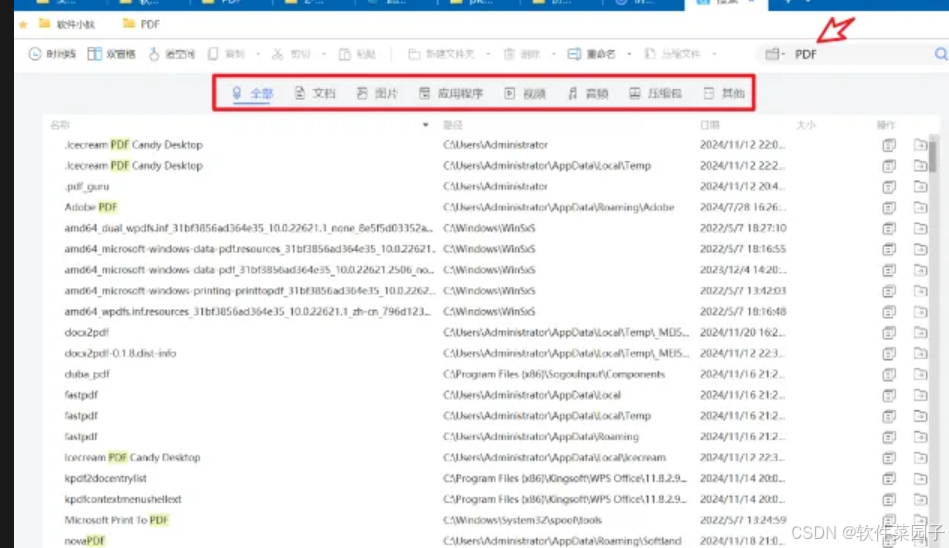Expand the arrow next to 复制
This screenshot has height=548, width=949.
[x=258, y=54]
